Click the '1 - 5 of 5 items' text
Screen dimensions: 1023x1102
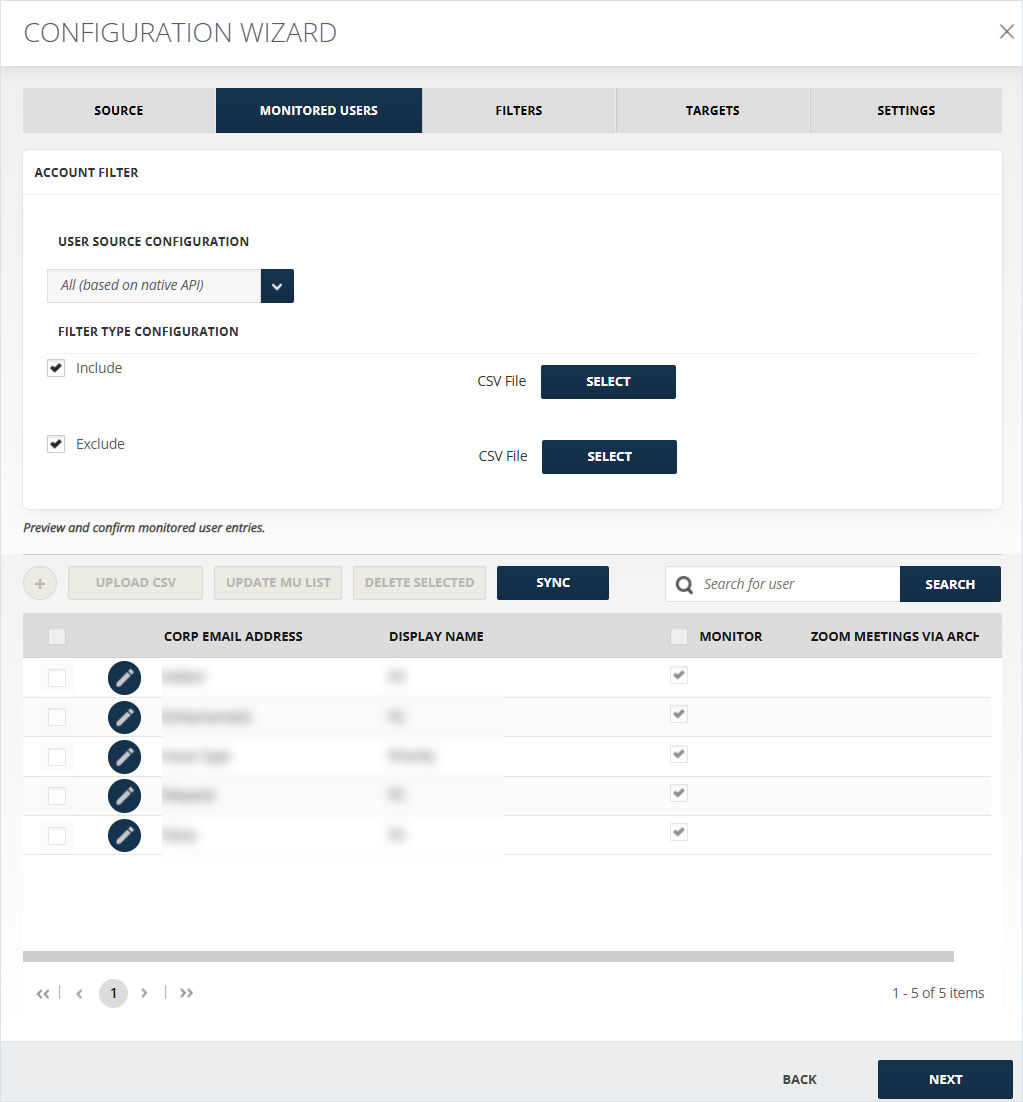coord(938,993)
